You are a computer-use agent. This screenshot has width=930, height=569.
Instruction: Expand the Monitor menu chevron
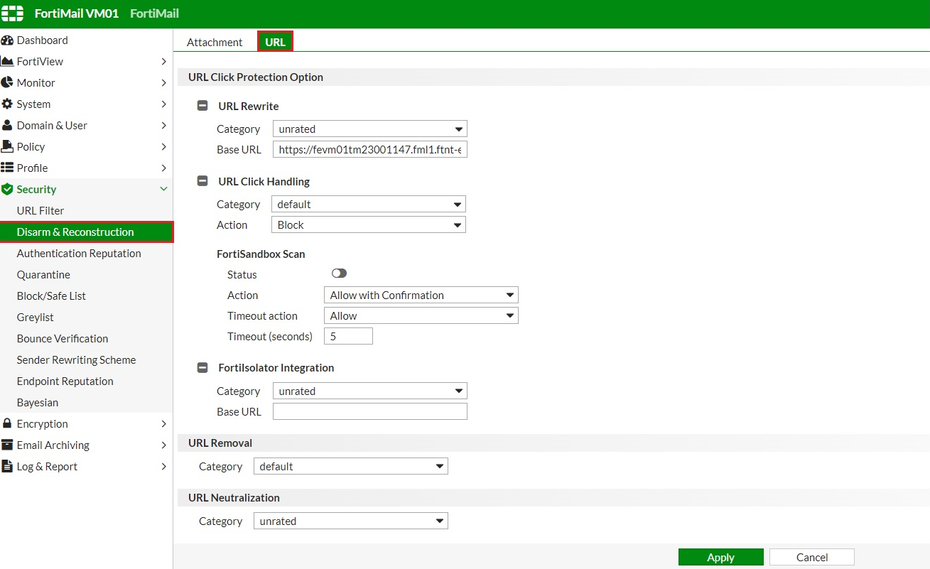pos(164,82)
